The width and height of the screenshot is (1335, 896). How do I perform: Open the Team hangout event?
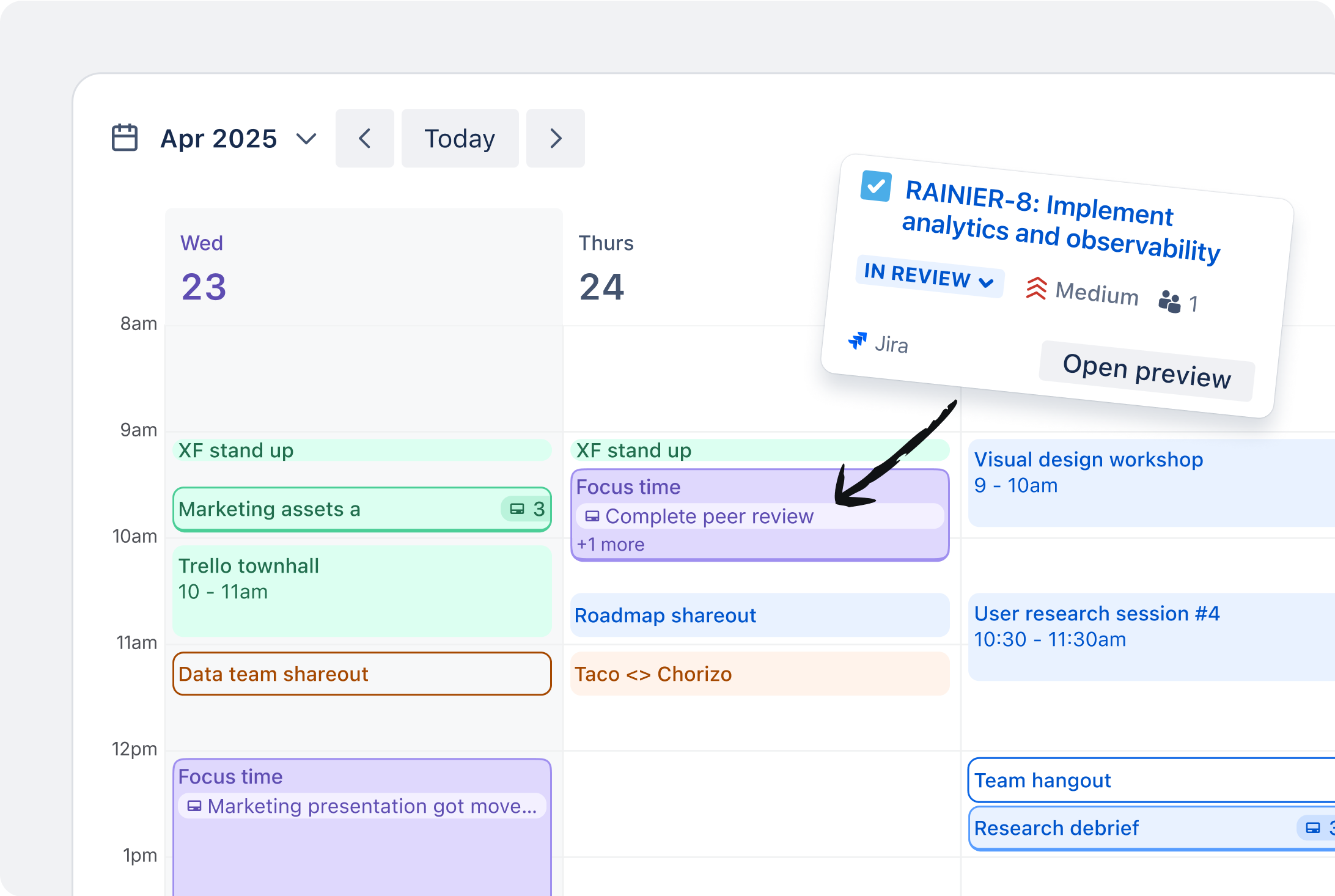(1152, 780)
